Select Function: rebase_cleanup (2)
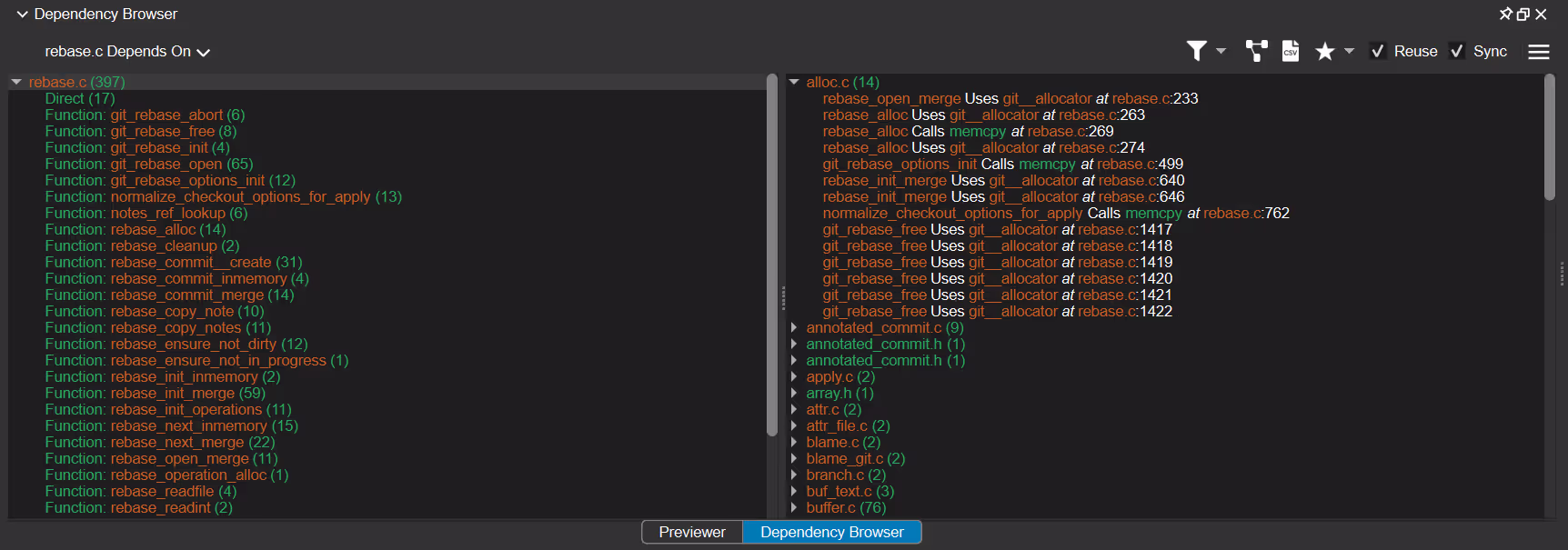This screenshot has height=550, width=1568. click(x=143, y=245)
